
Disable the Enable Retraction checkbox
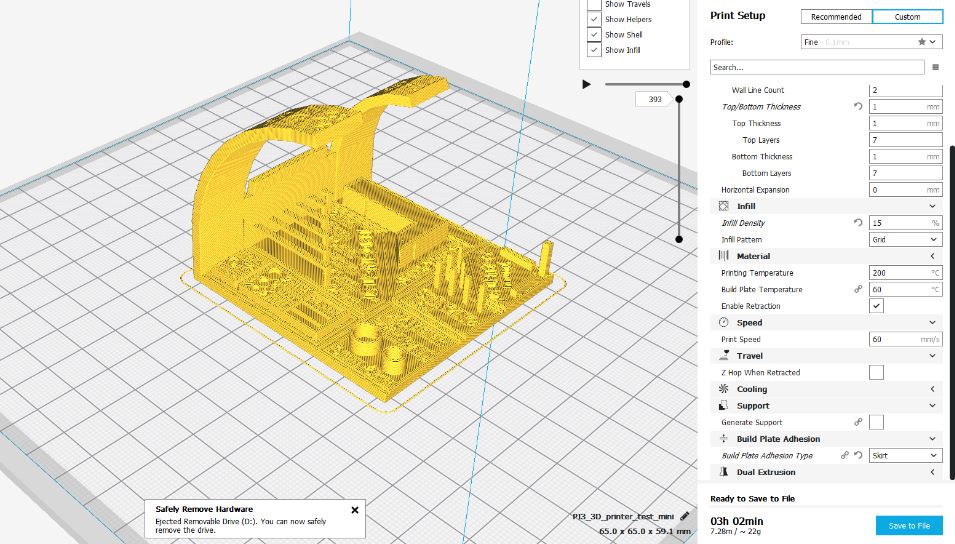(876, 306)
